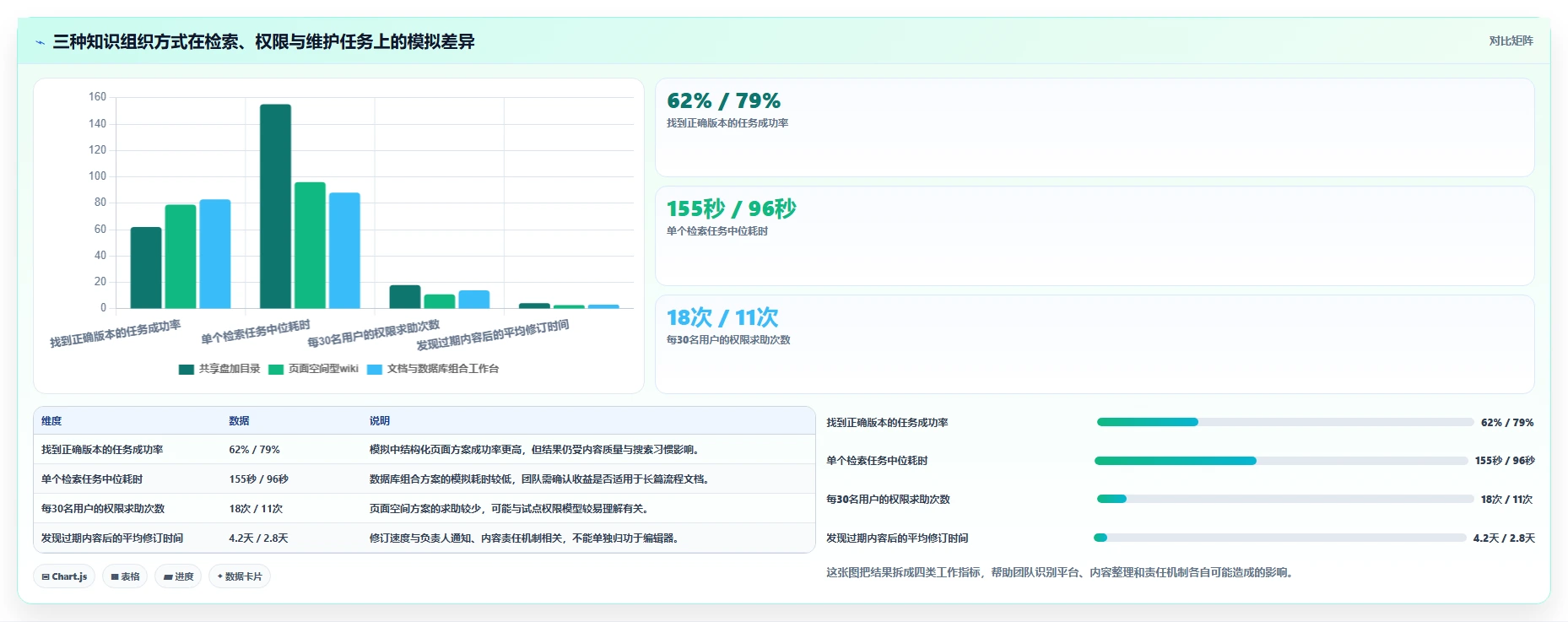This screenshot has width=1568, height=622.
Task: Click the chart axis label 发现过期内容后的平均修订时间
Action: click(x=493, y=335)
